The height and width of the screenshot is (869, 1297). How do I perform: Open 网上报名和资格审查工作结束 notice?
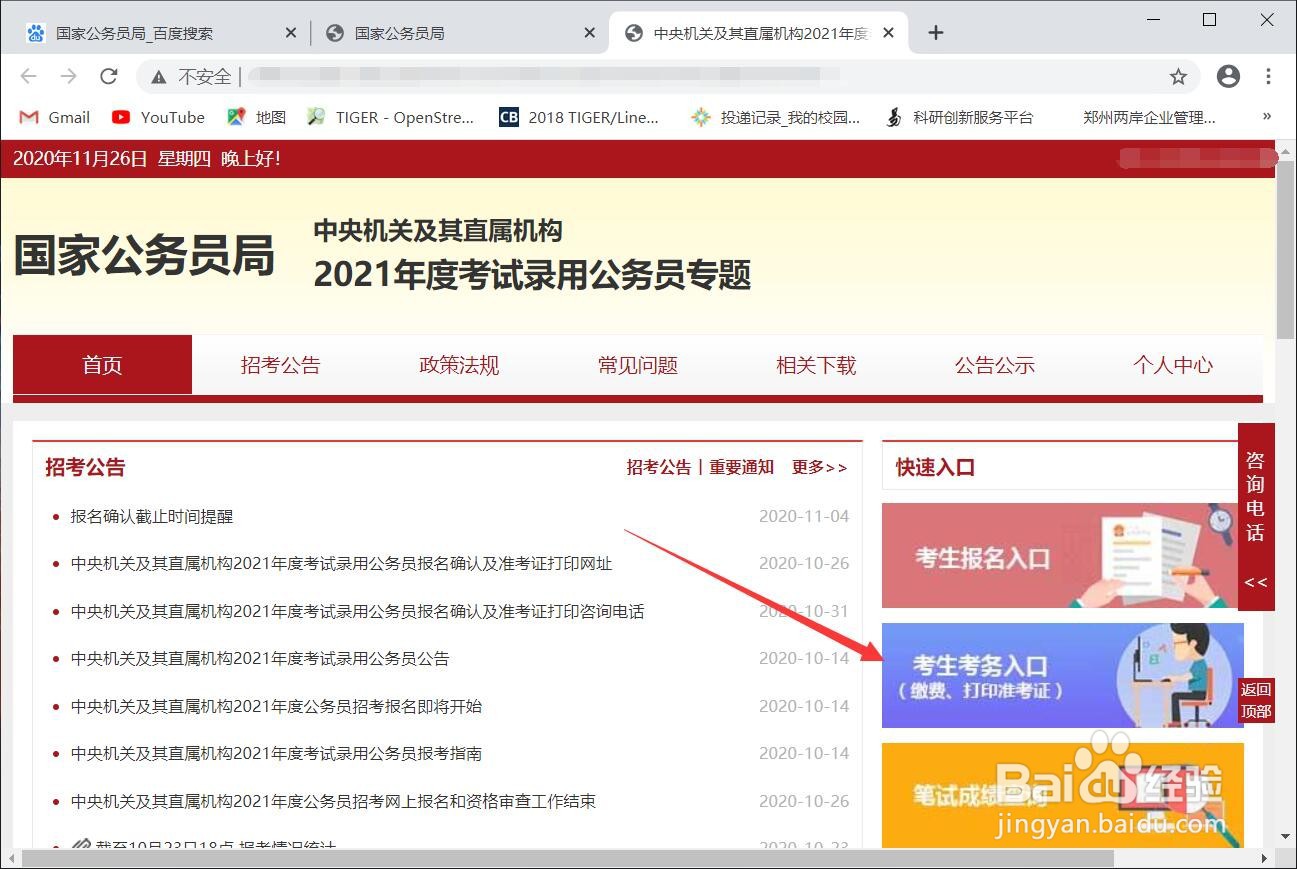point(333,801)
